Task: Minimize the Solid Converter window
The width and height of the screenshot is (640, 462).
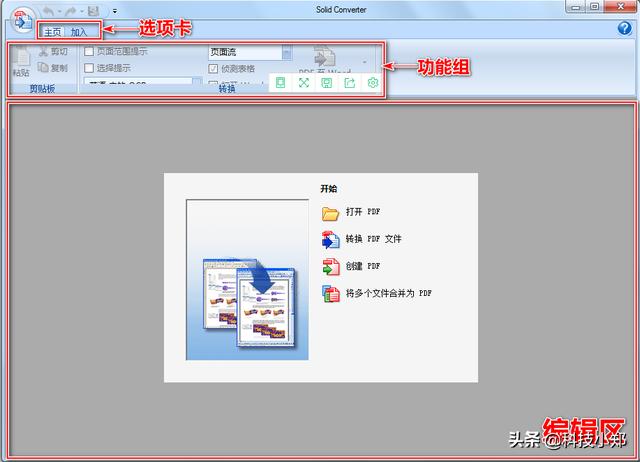Action: coord(576,6)
